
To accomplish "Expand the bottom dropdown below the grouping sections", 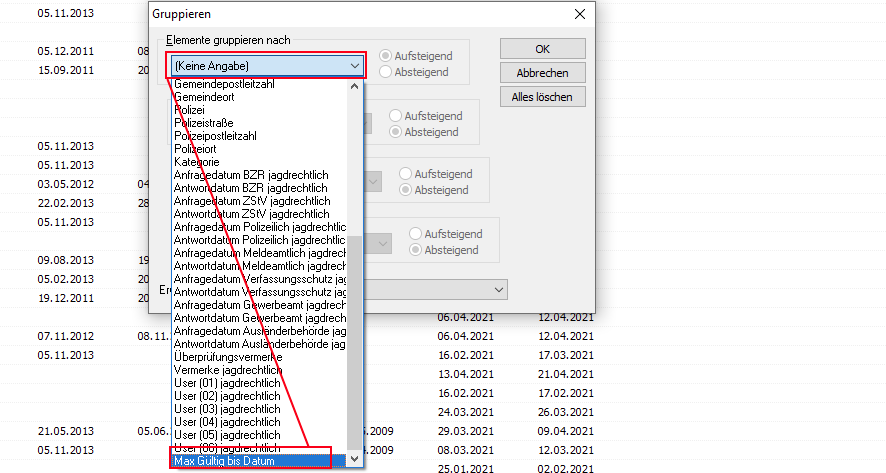I will click(497, 289).
